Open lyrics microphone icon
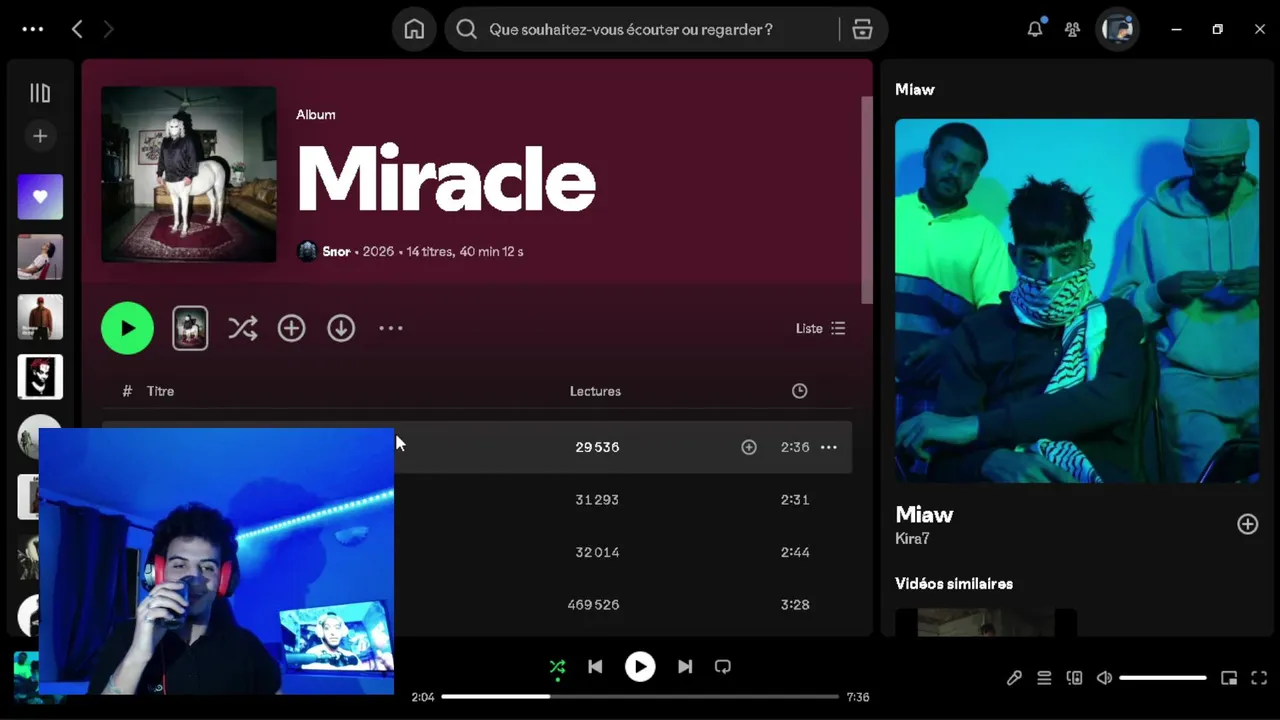1280x720 pixels. (1014, 678)
